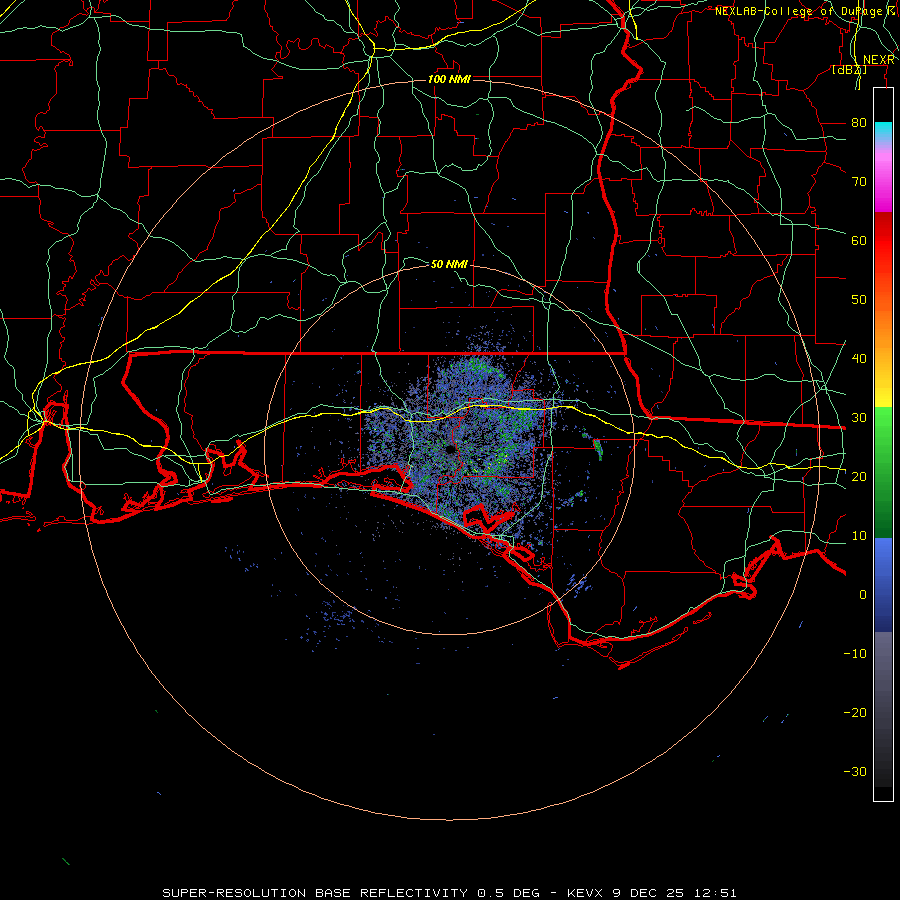Click the 10 value on dBZ scale
Image resolution: width=900 pixels, height=900 pixels.
pyautogui.click(x=859, y=536)
